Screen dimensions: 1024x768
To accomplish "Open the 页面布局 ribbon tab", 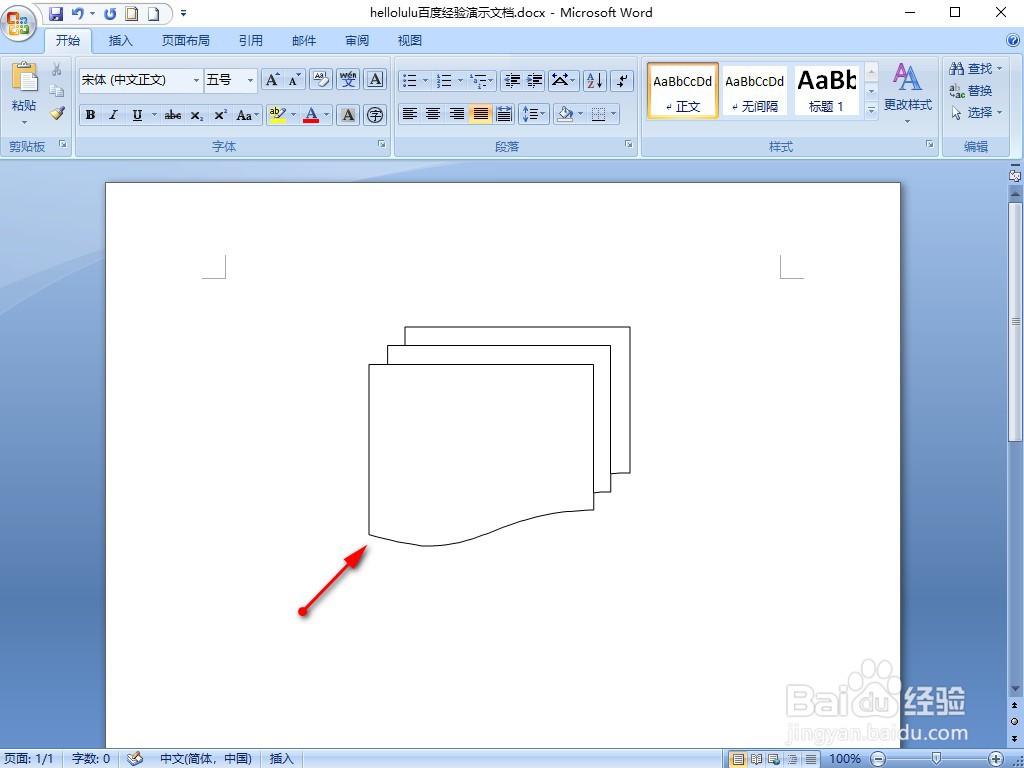I will tap(185, 40).
